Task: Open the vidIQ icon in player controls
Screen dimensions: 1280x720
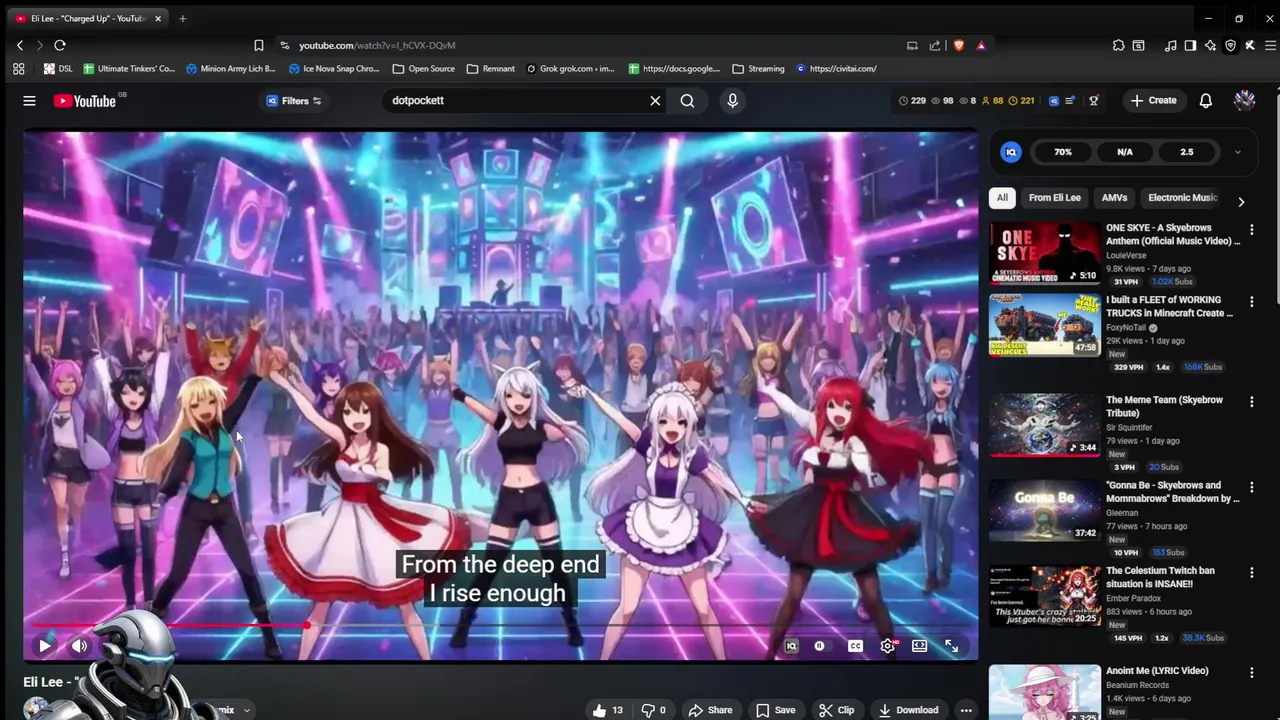Action: (x=791, y=646)
